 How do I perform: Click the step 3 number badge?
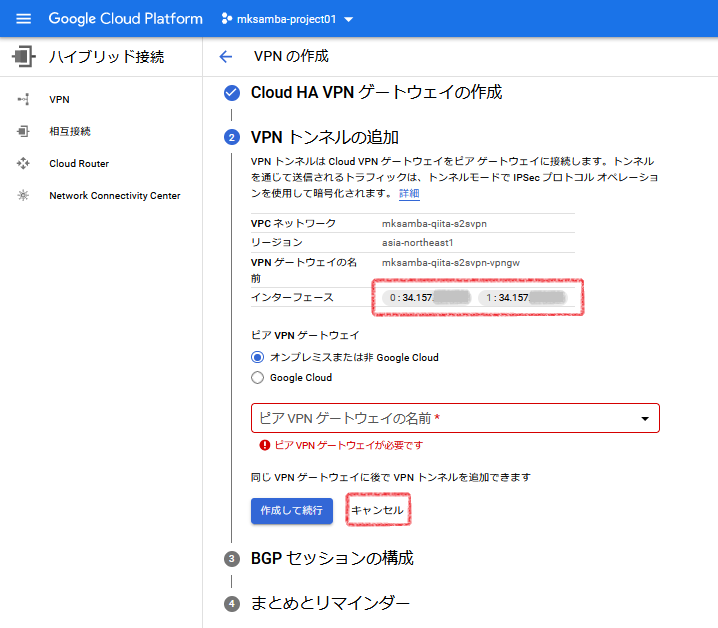tap(232, 559)
